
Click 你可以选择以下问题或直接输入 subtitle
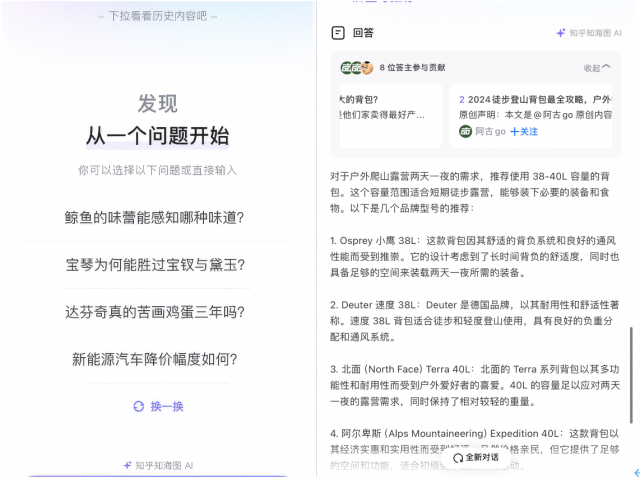[158, 170]
